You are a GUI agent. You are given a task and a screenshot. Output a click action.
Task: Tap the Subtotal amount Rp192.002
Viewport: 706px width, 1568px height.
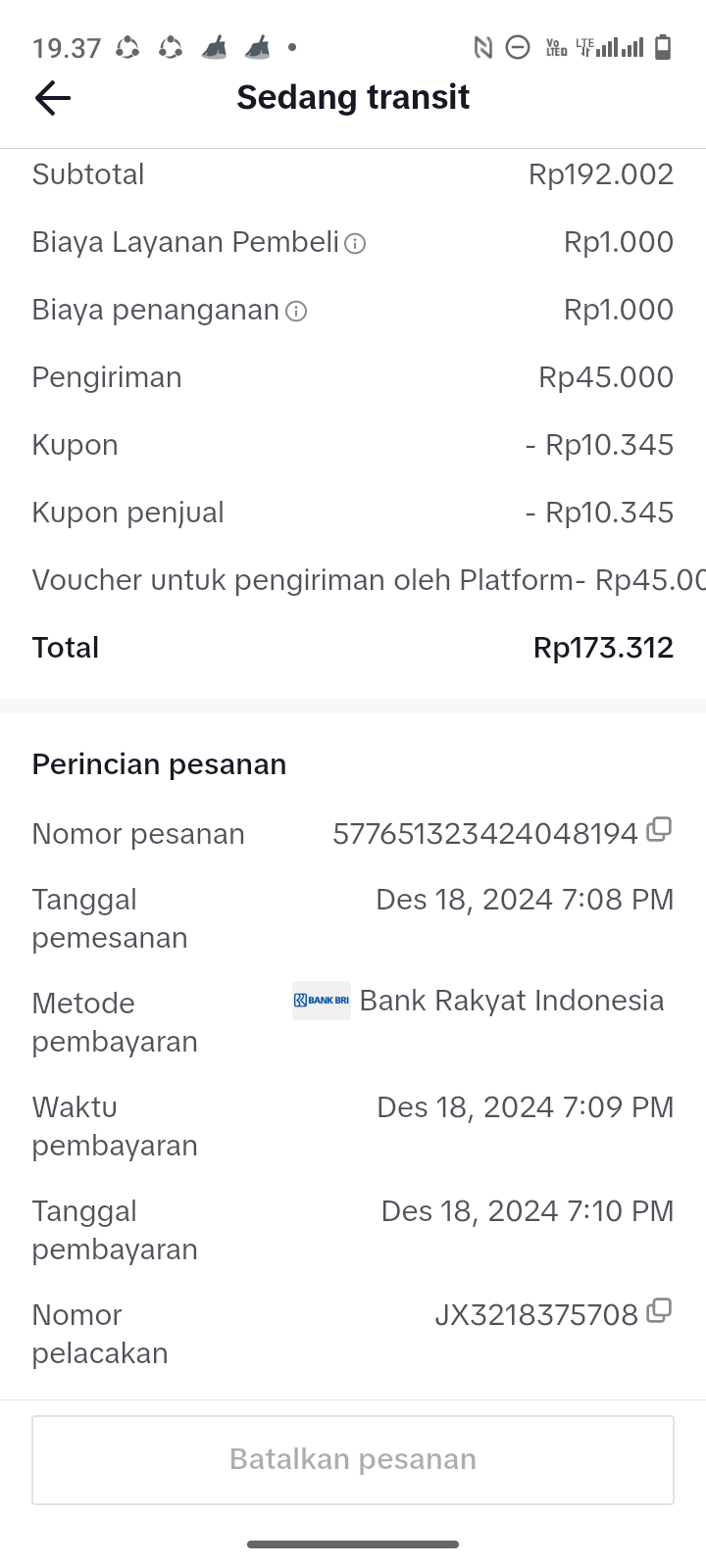tap(600, 174)
